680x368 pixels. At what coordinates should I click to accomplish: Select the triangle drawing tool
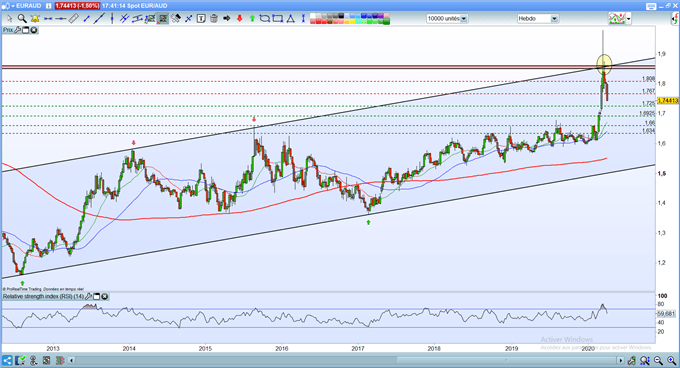291,19
